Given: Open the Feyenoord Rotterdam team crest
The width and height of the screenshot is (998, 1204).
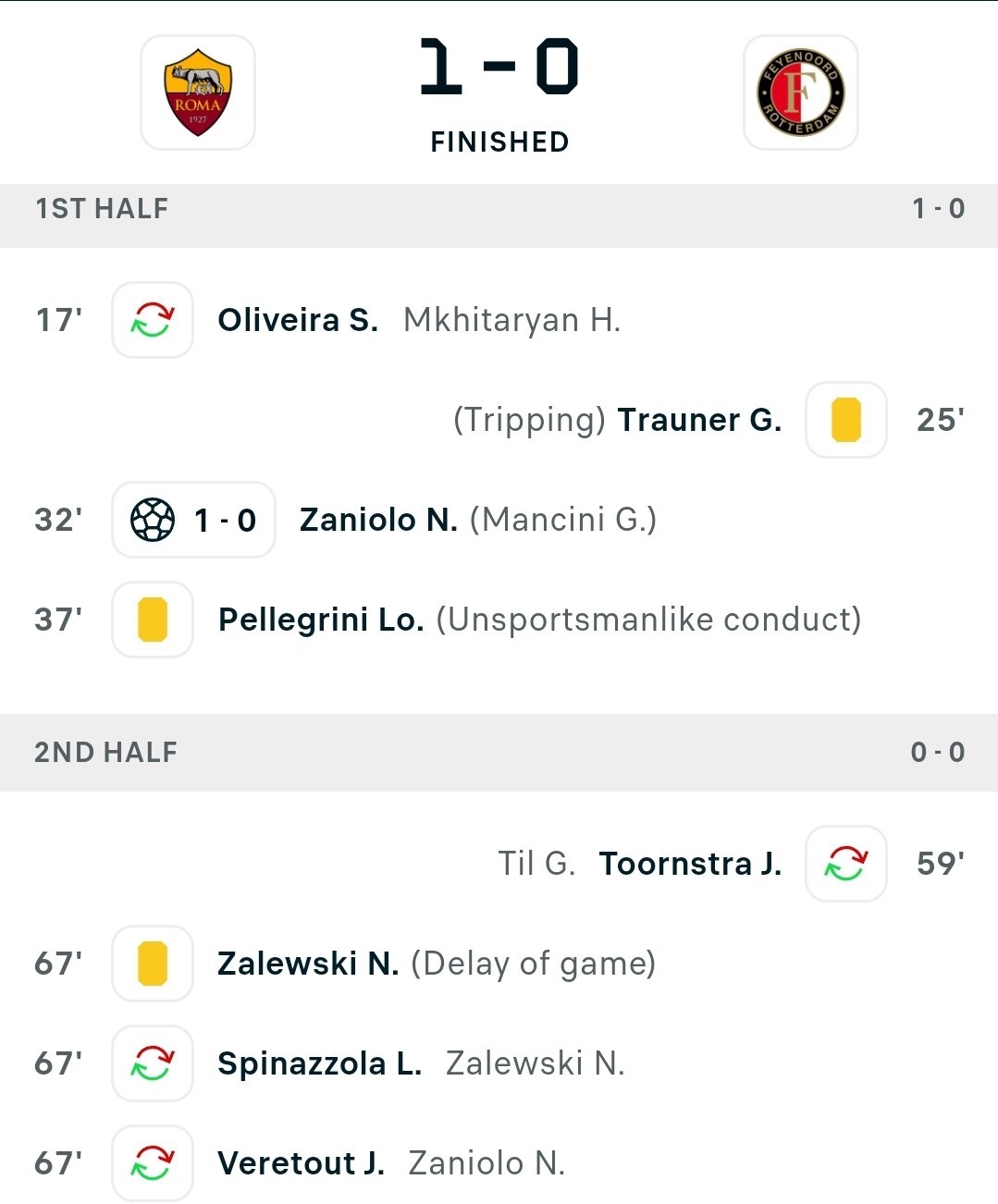Looking at the screenshot, I should pos(801,92).
